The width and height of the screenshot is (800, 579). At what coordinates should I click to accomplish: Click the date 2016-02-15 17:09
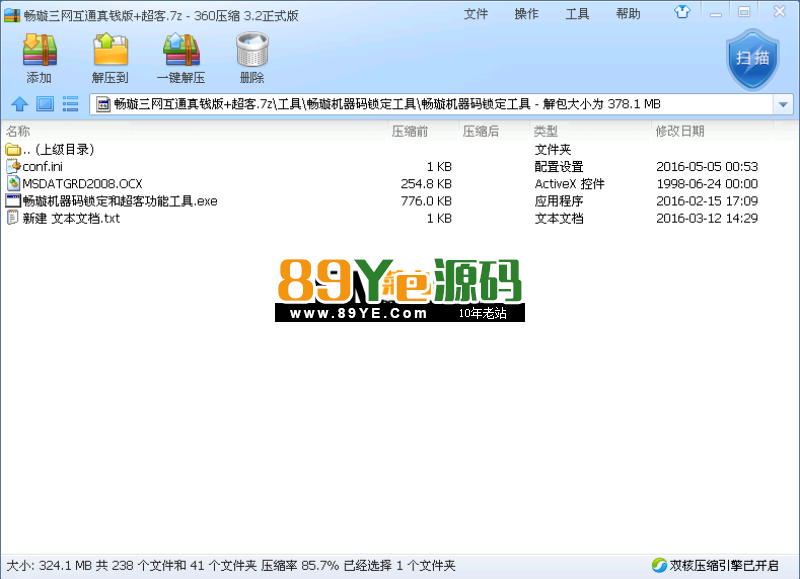coord(707,201)
